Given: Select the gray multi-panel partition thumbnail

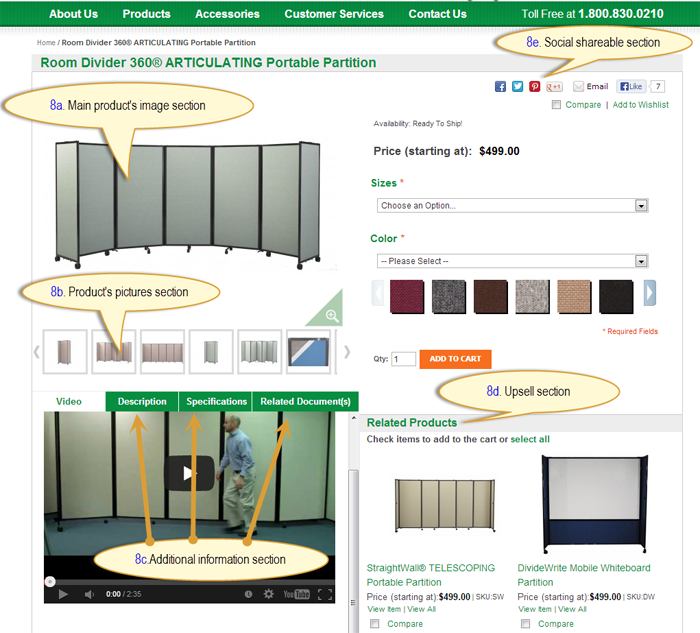Looking at the screenshot, I should (x=259, y=352).
